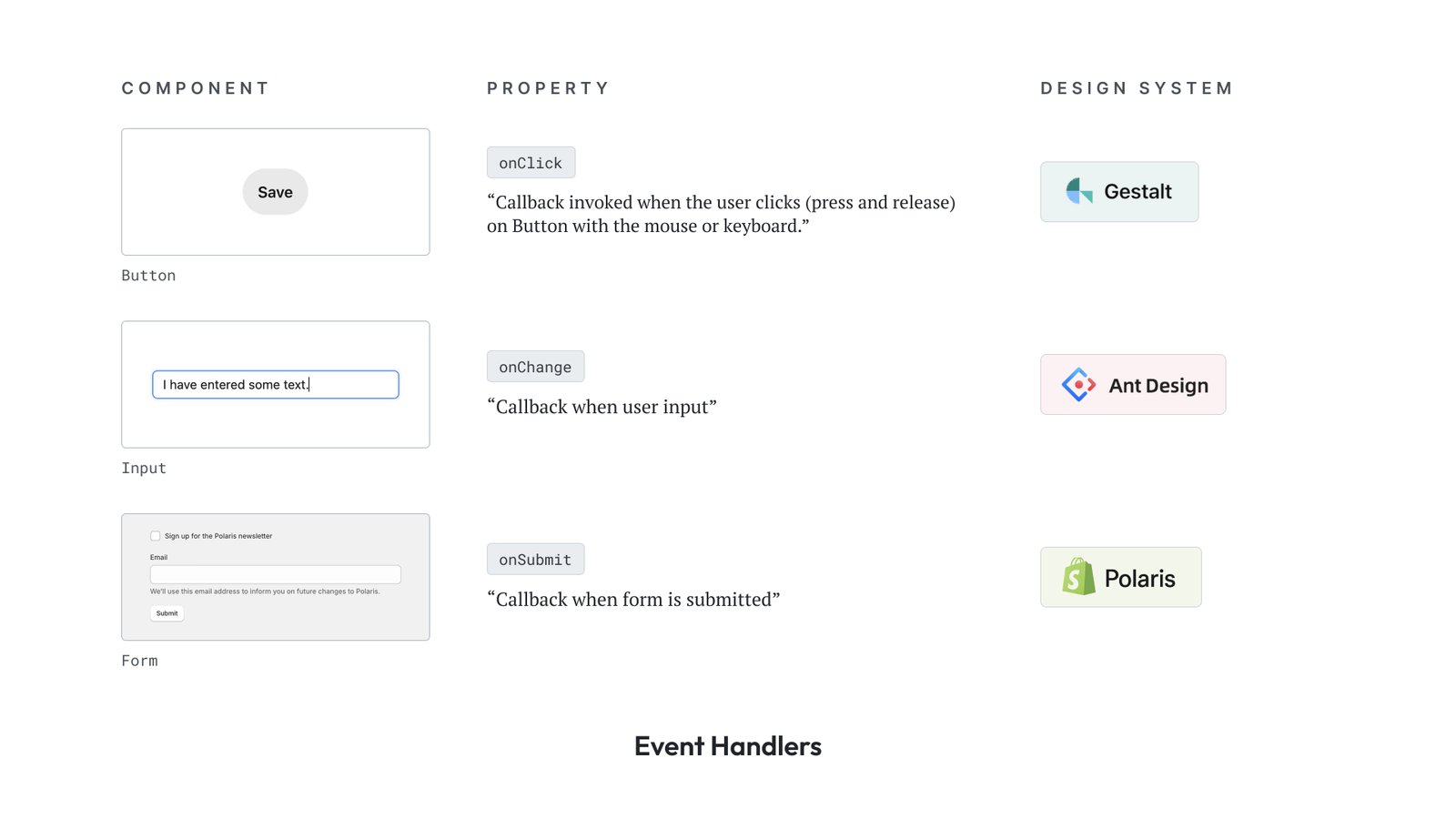The image size is (1456, 819).
Task: Click the Form label under the preview
Action: click(139, 661)
